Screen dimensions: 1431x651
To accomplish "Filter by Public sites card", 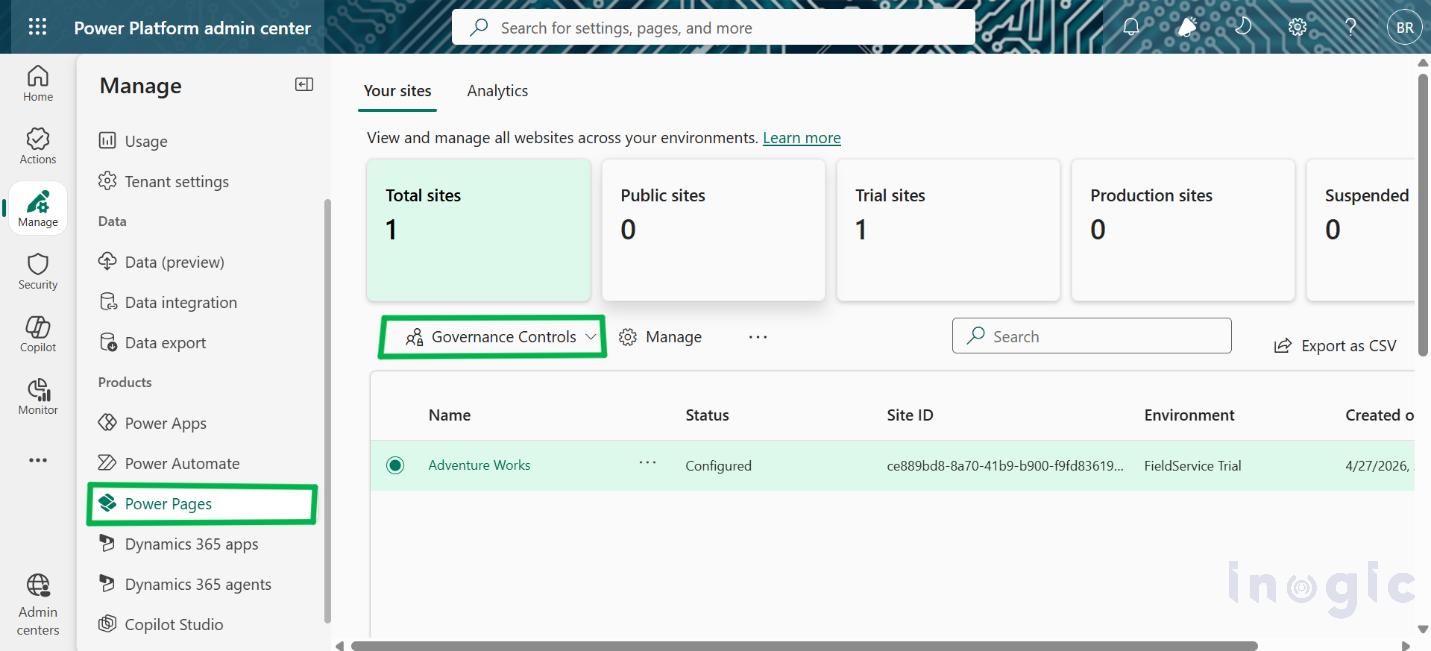I will (x=714, y=230).
